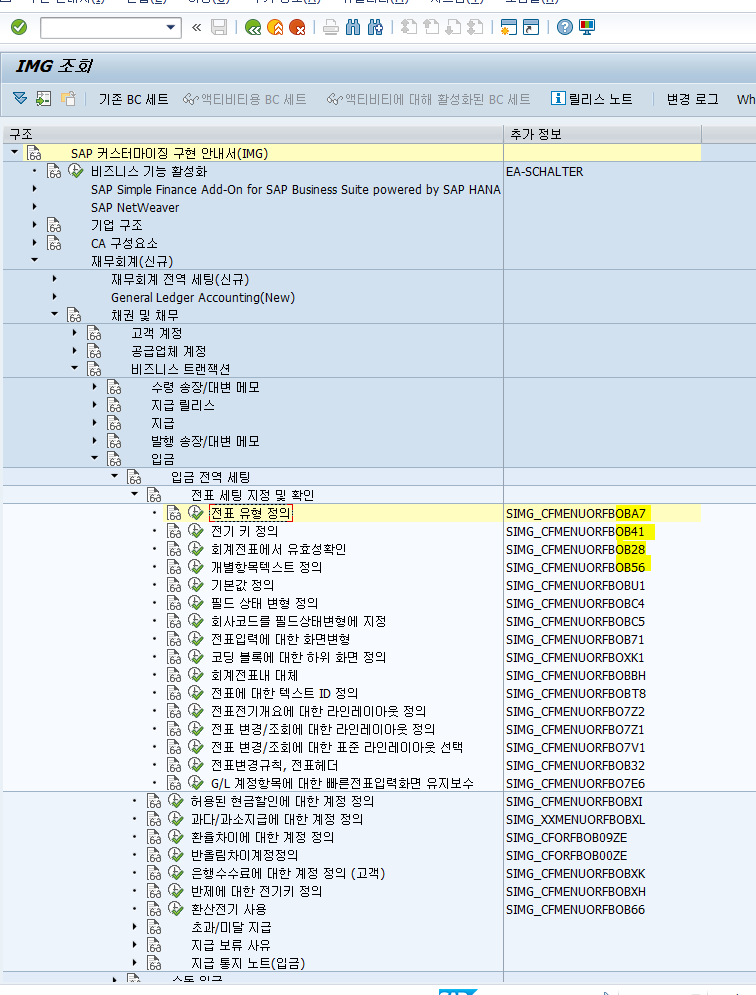Collapse the 재무회계(신규) node

pos(34,260)
